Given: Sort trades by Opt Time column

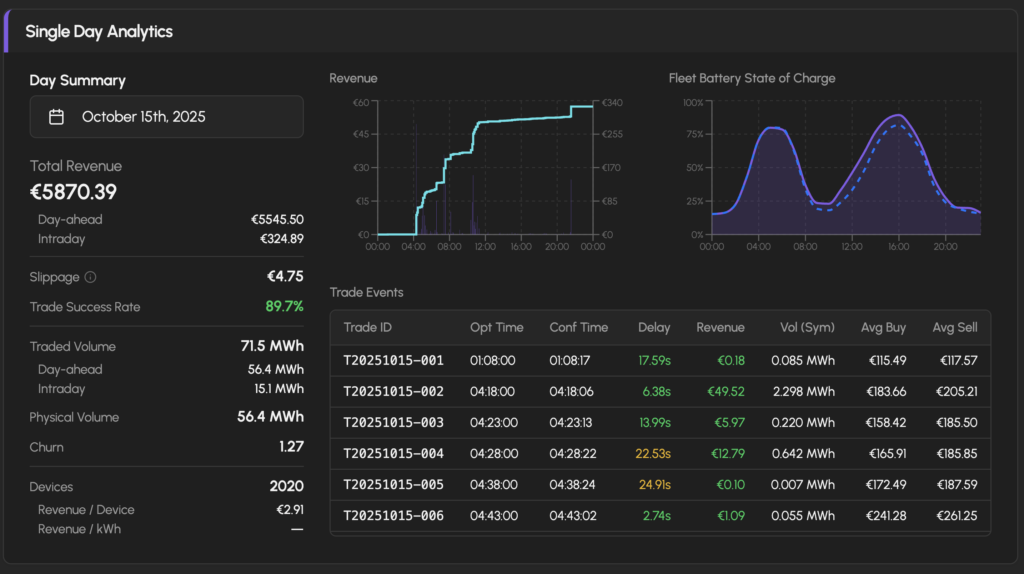Looking at the screenshot, I should 496,327.
